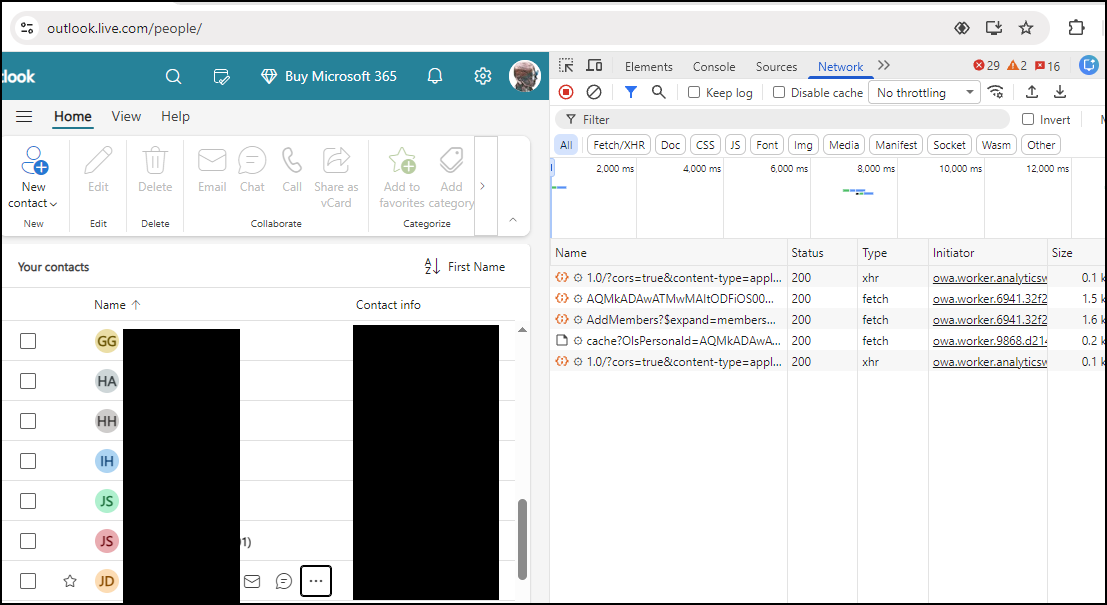Open the browser Extensions puzzle icon
This screenshot has width=1107, height=605.
pos(1076,28)
